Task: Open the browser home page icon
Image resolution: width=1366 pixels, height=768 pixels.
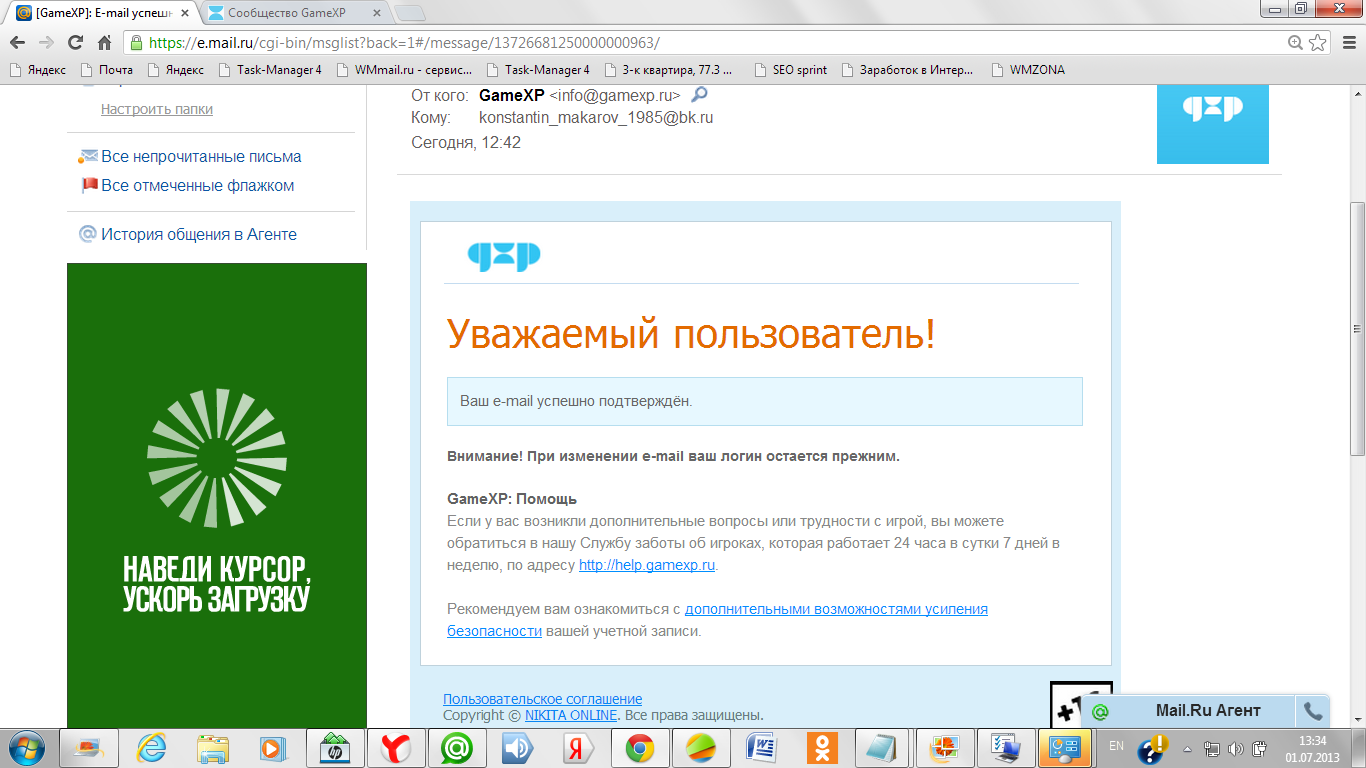Action: point(104,43)
